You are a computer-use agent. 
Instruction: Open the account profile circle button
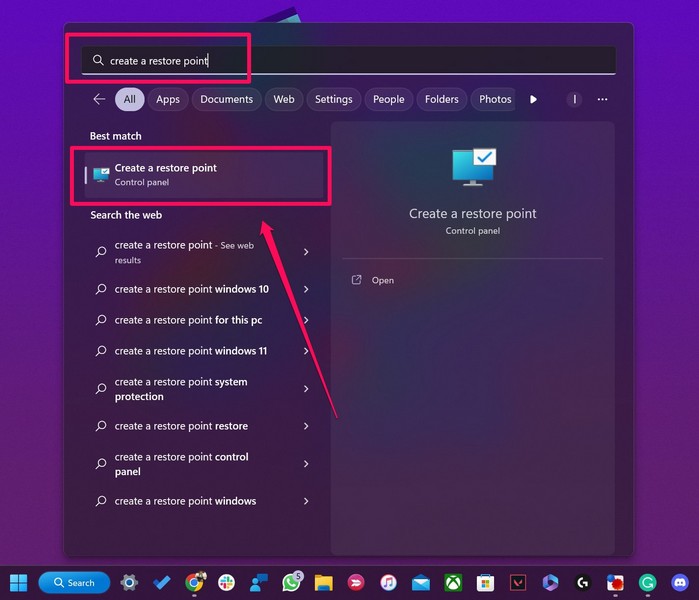(574, 99)
